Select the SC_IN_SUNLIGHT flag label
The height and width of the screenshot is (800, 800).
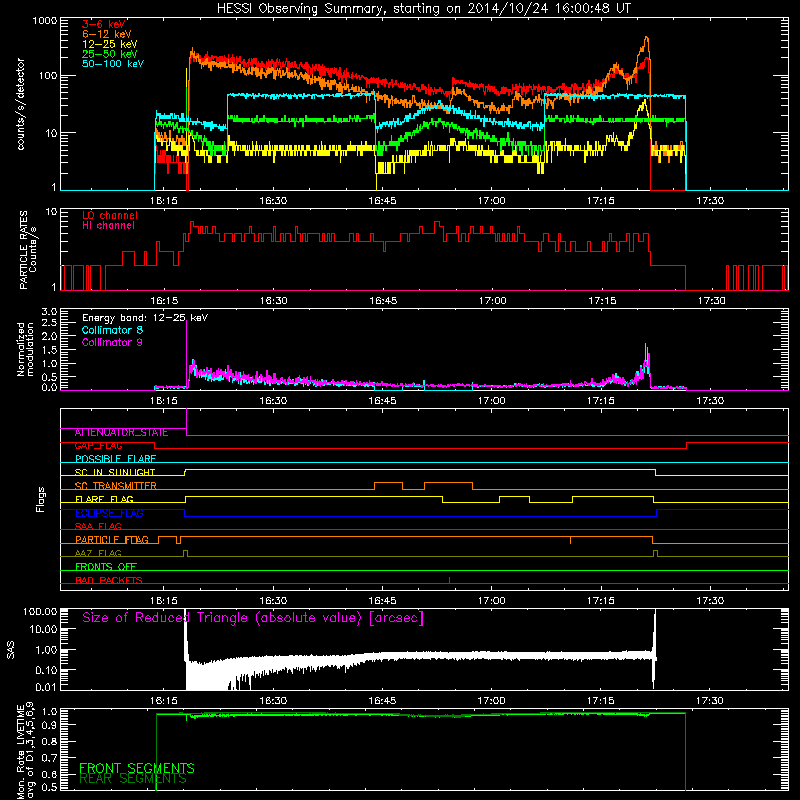point(115,472)
